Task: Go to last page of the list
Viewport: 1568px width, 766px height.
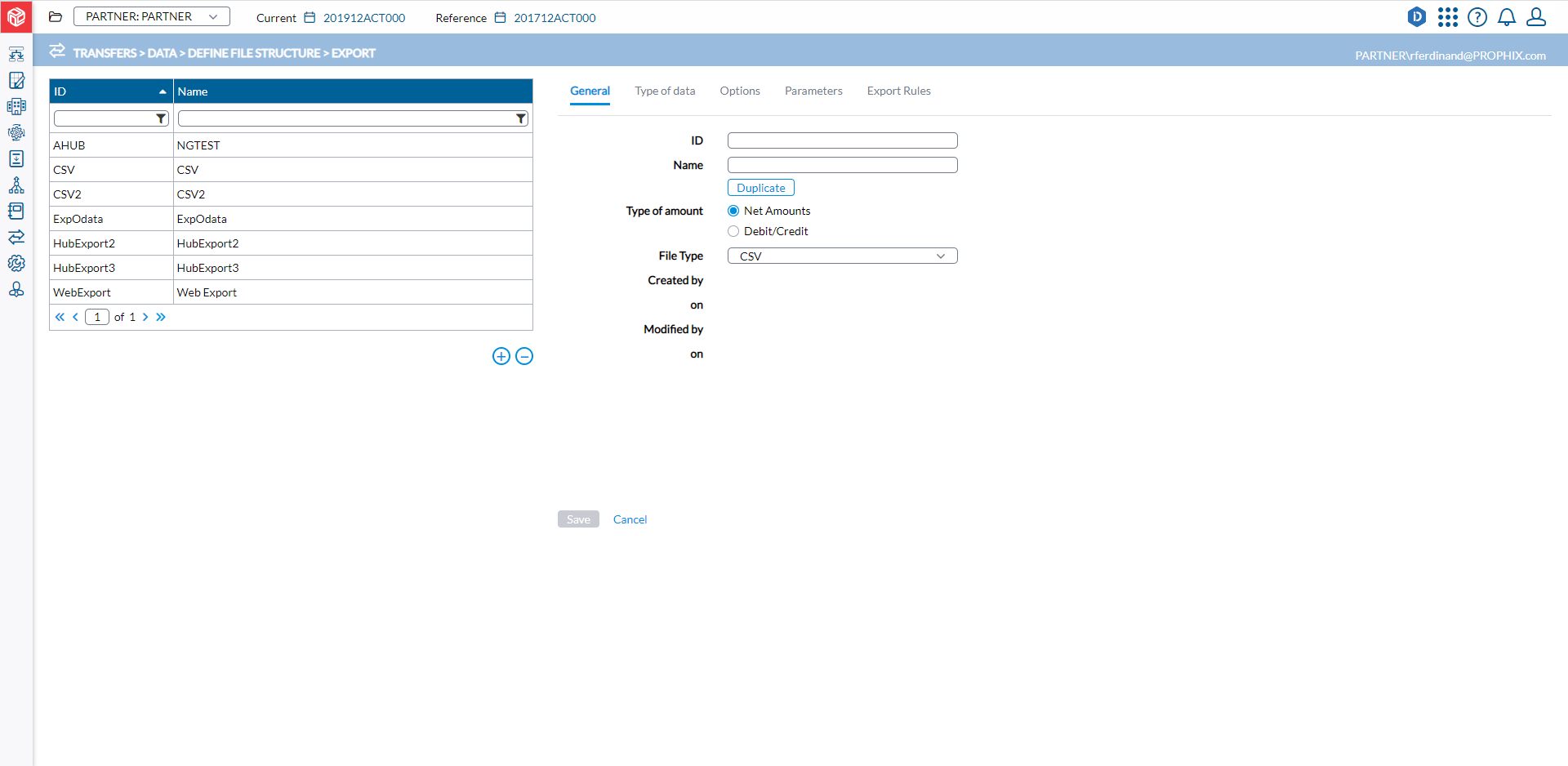Action: [x=161, y=317]
